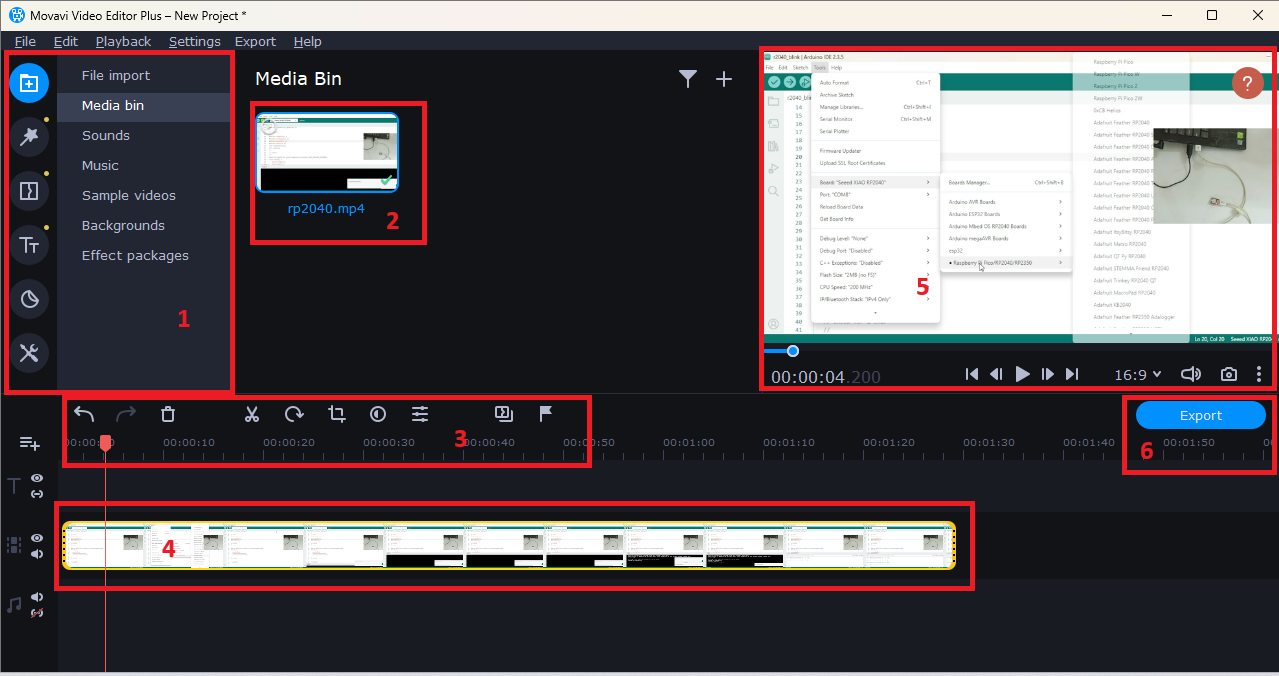The width and height of the screenshot is (1279, 676).
Task: Click the Media Bin filter funnel icon
Action: click(x=688, y=79)
